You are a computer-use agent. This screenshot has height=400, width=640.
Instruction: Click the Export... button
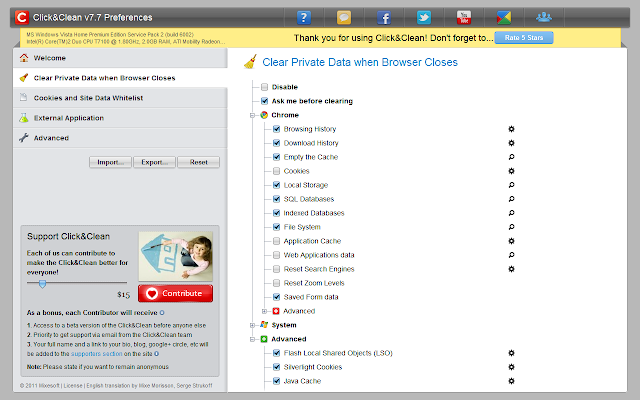pyautogui.click(x=154, y=162)
